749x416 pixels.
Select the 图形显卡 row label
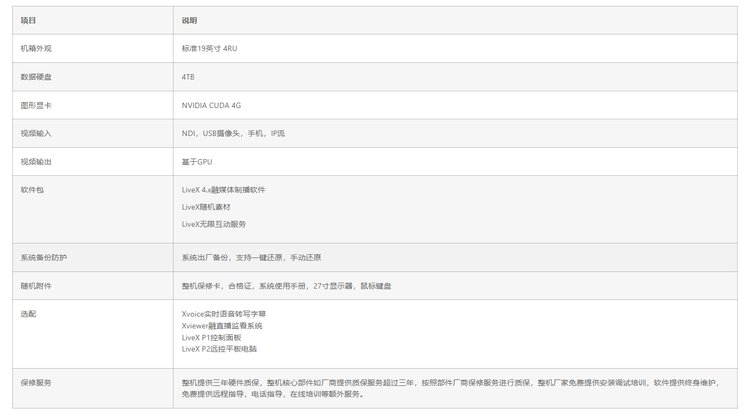(x=37, y=104)
